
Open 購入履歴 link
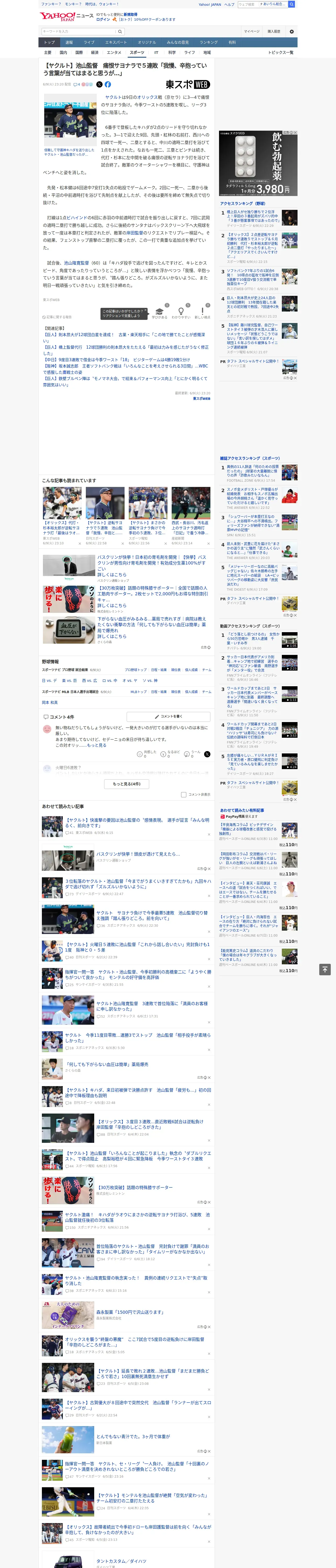click(274, 32)
